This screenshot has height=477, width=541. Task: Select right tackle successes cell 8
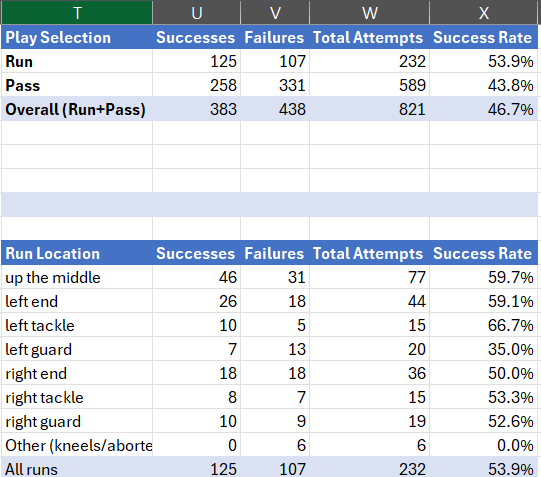(197, 397)
